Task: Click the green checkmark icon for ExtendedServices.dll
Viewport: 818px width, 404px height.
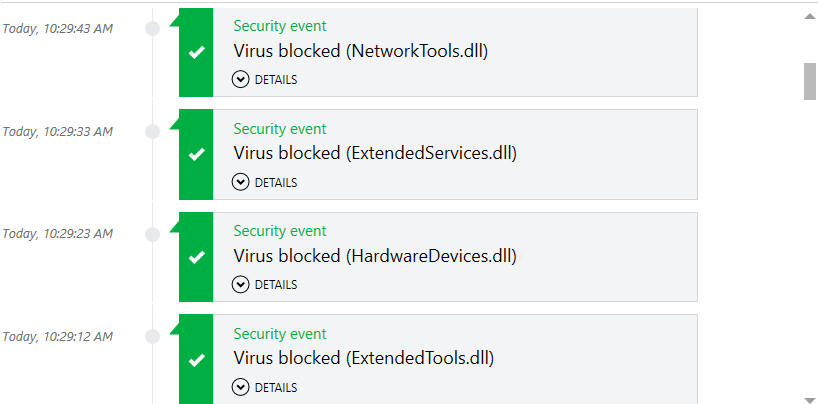Action: tap(197, 154)
